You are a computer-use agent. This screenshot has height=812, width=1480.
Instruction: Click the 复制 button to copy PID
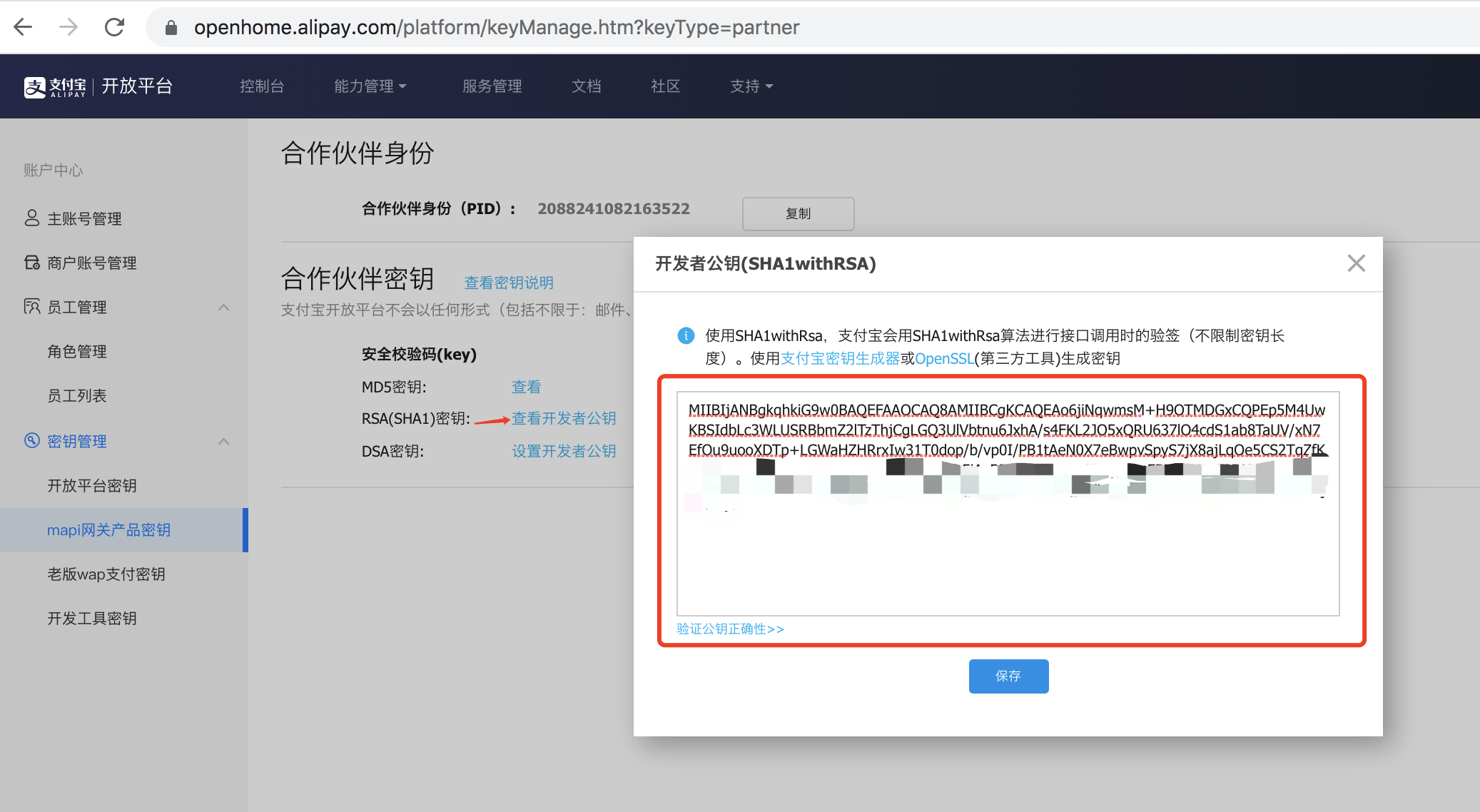[798, 213]
